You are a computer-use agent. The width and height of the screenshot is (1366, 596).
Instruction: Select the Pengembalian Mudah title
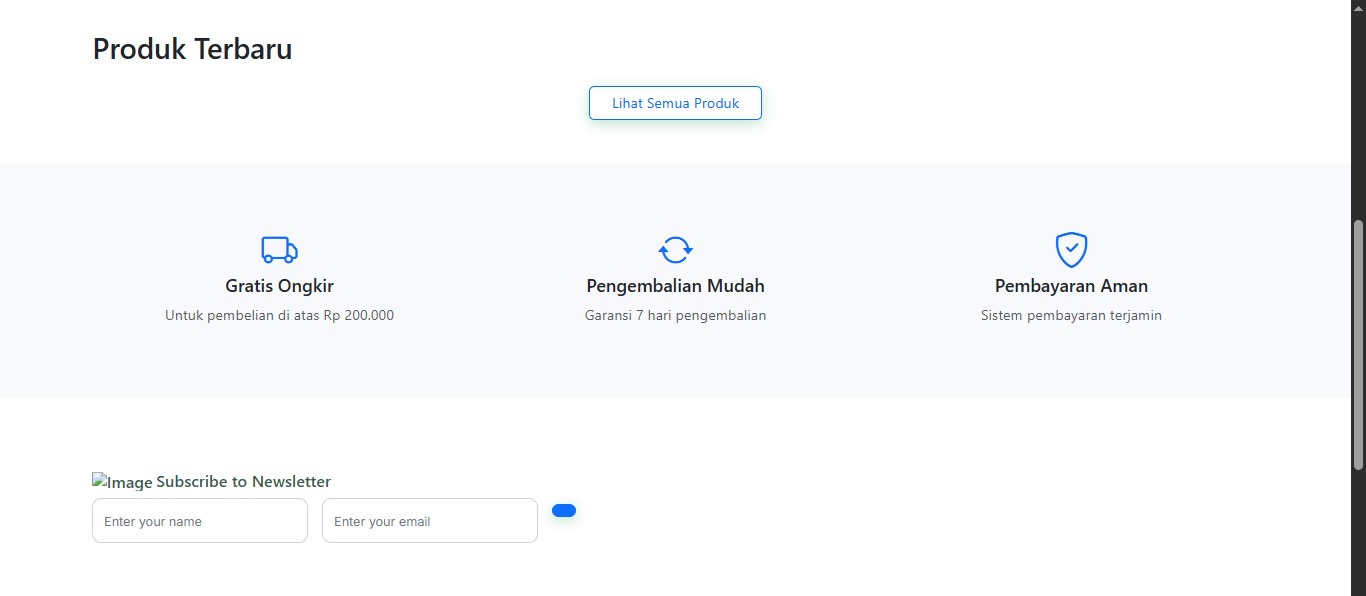point(675,286)
